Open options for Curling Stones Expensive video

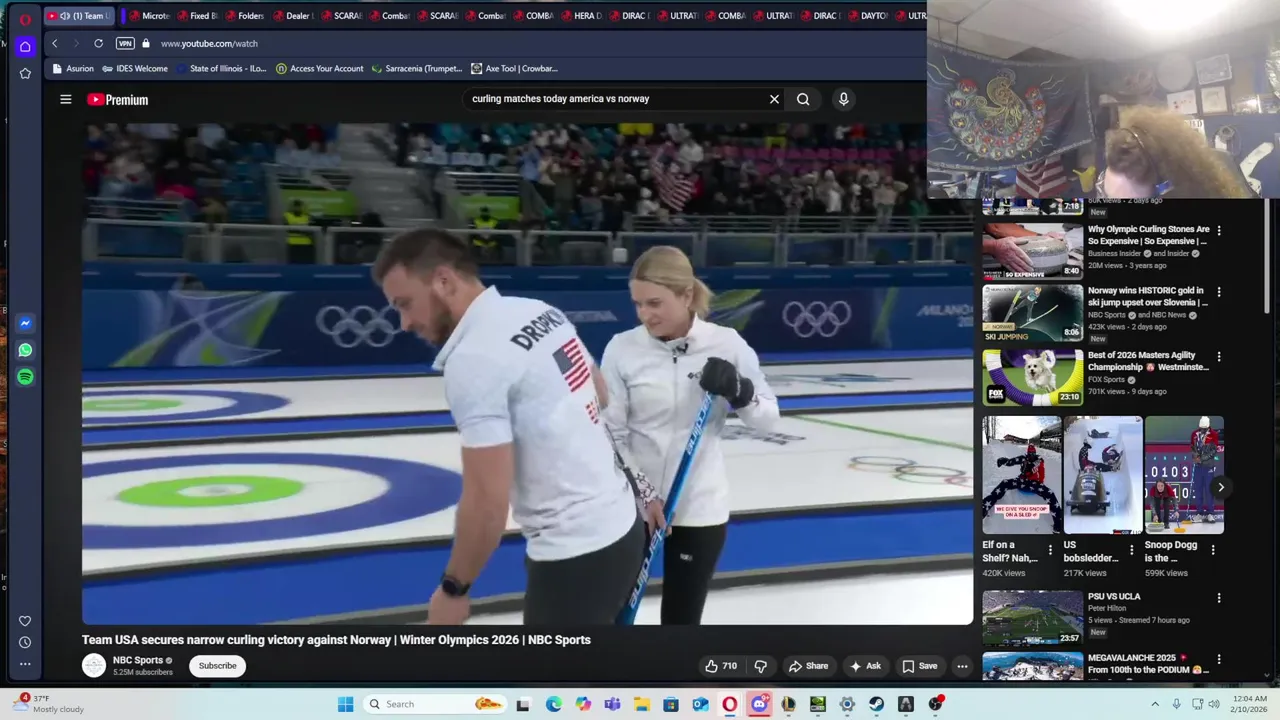coord(1218,231)
